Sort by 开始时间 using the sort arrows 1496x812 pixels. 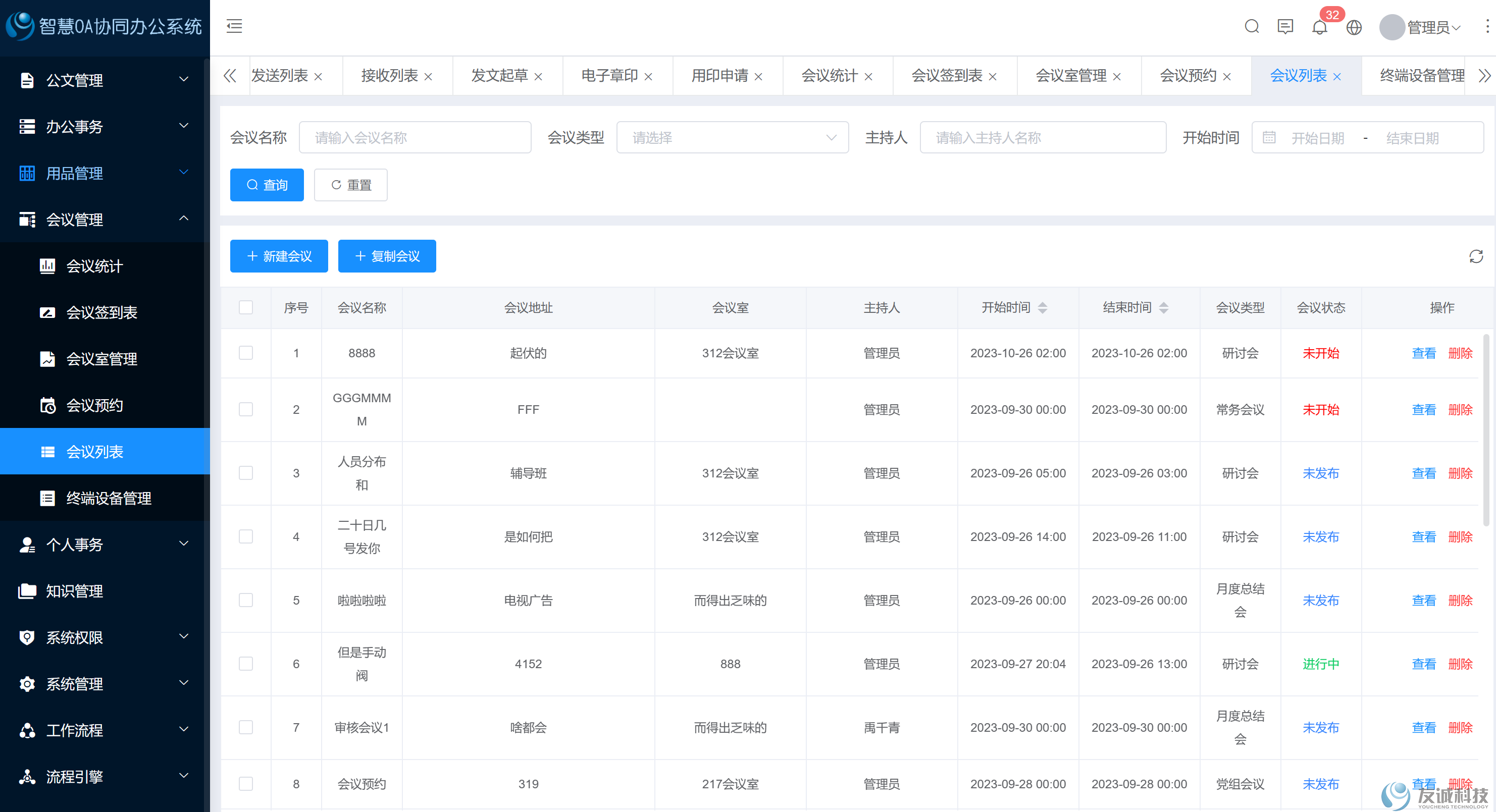point(1043,308)
